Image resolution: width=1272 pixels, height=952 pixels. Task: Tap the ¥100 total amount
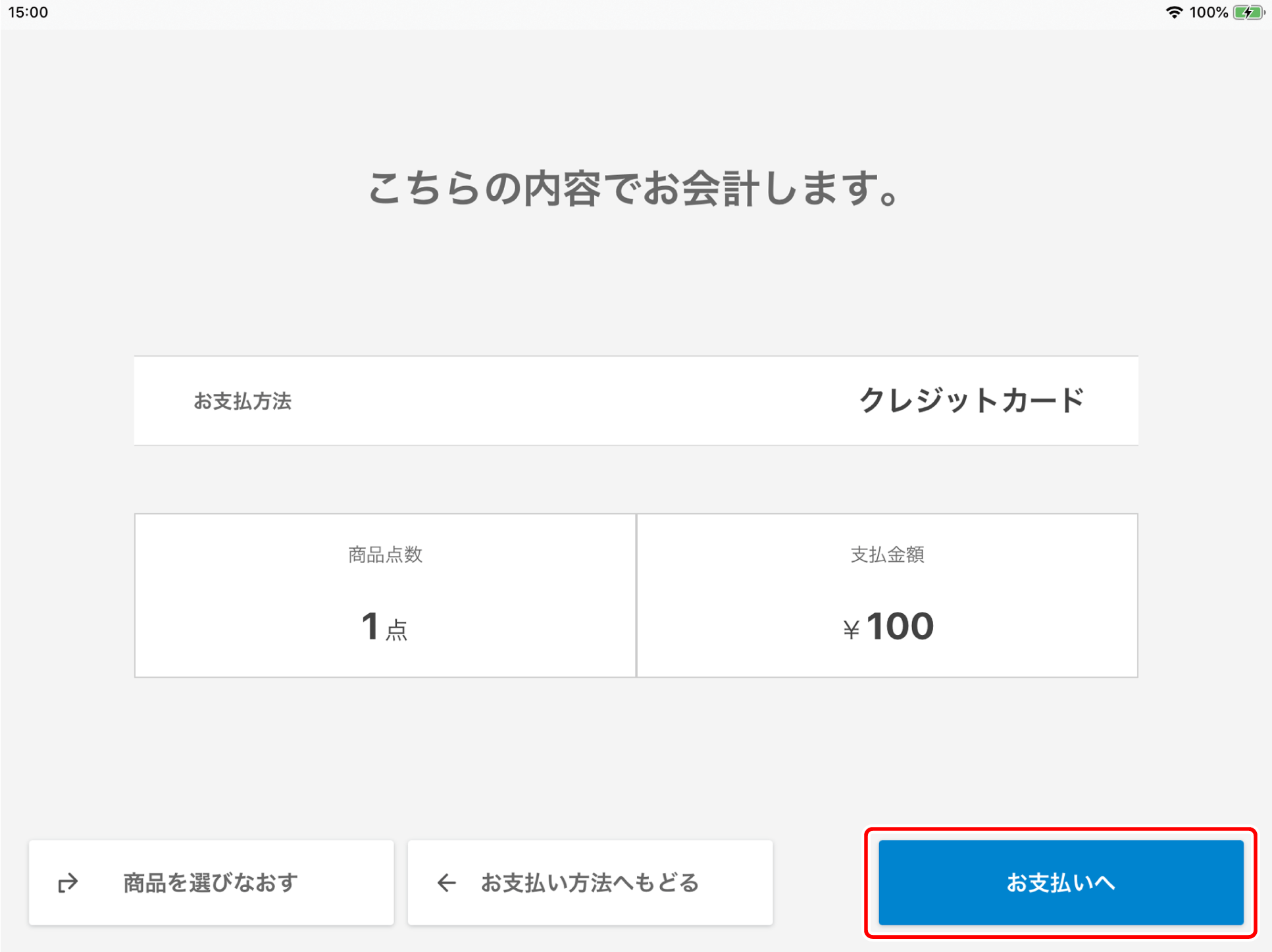point(888,626)
